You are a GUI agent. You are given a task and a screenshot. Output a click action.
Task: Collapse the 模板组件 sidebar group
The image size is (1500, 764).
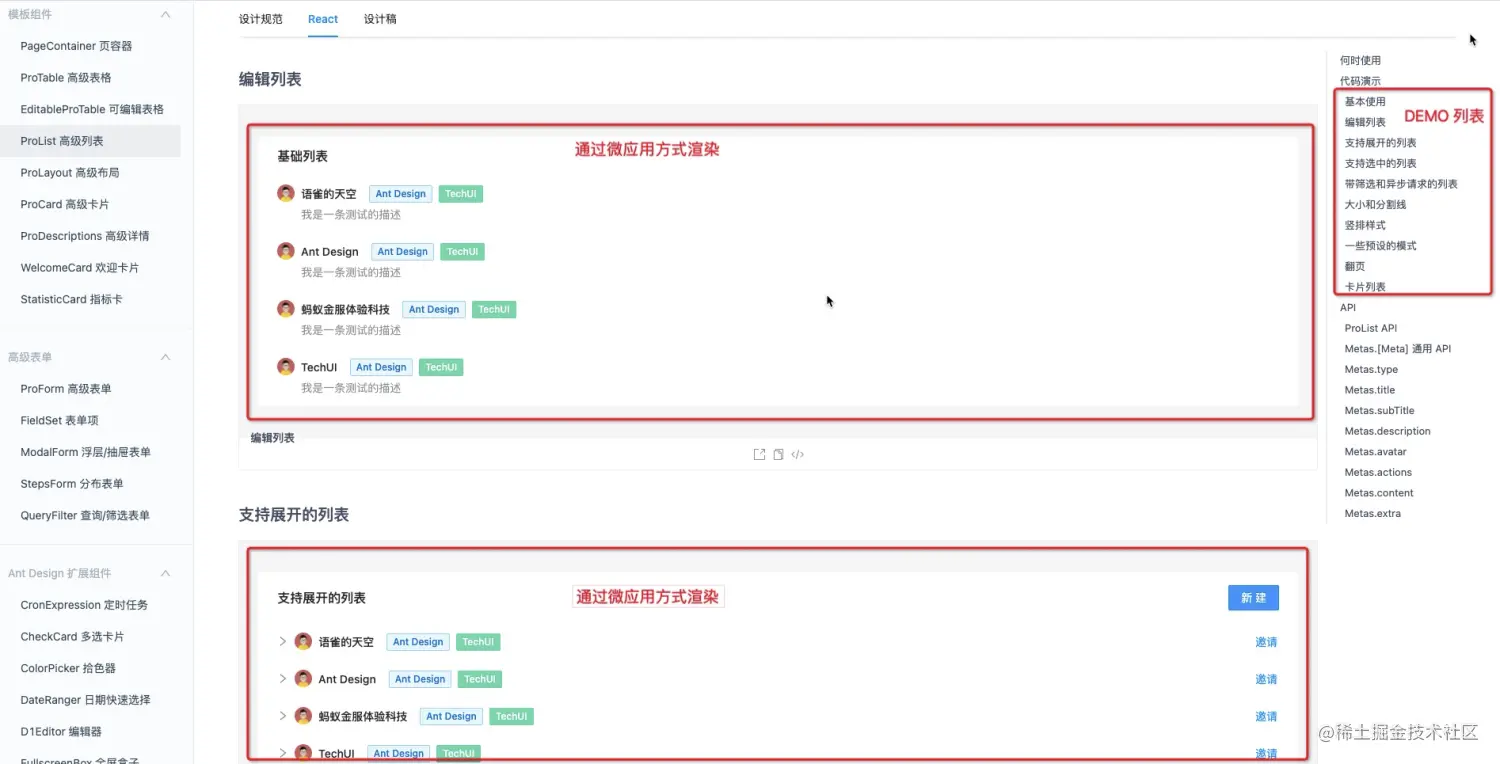point(166,14)
